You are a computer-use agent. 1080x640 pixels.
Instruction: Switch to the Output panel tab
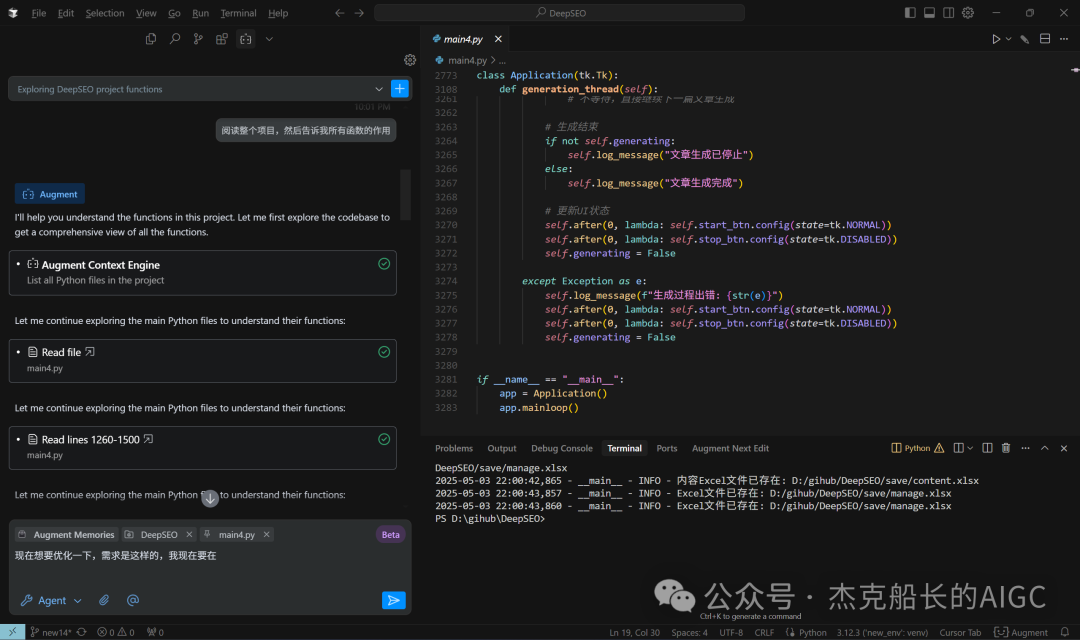pos(501,448)
